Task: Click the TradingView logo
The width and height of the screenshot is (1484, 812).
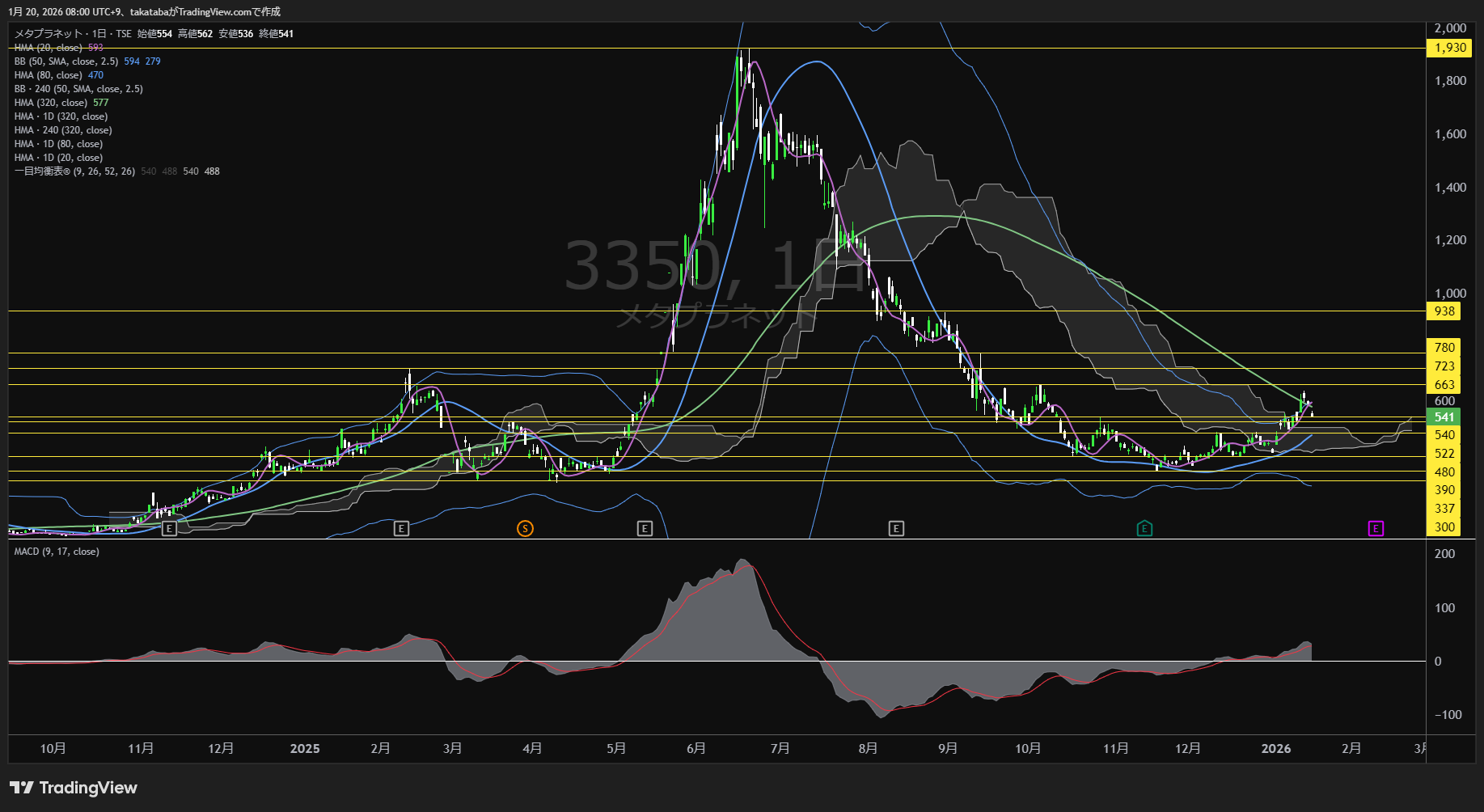Action: pyautogui.click(x=74, y=788)
